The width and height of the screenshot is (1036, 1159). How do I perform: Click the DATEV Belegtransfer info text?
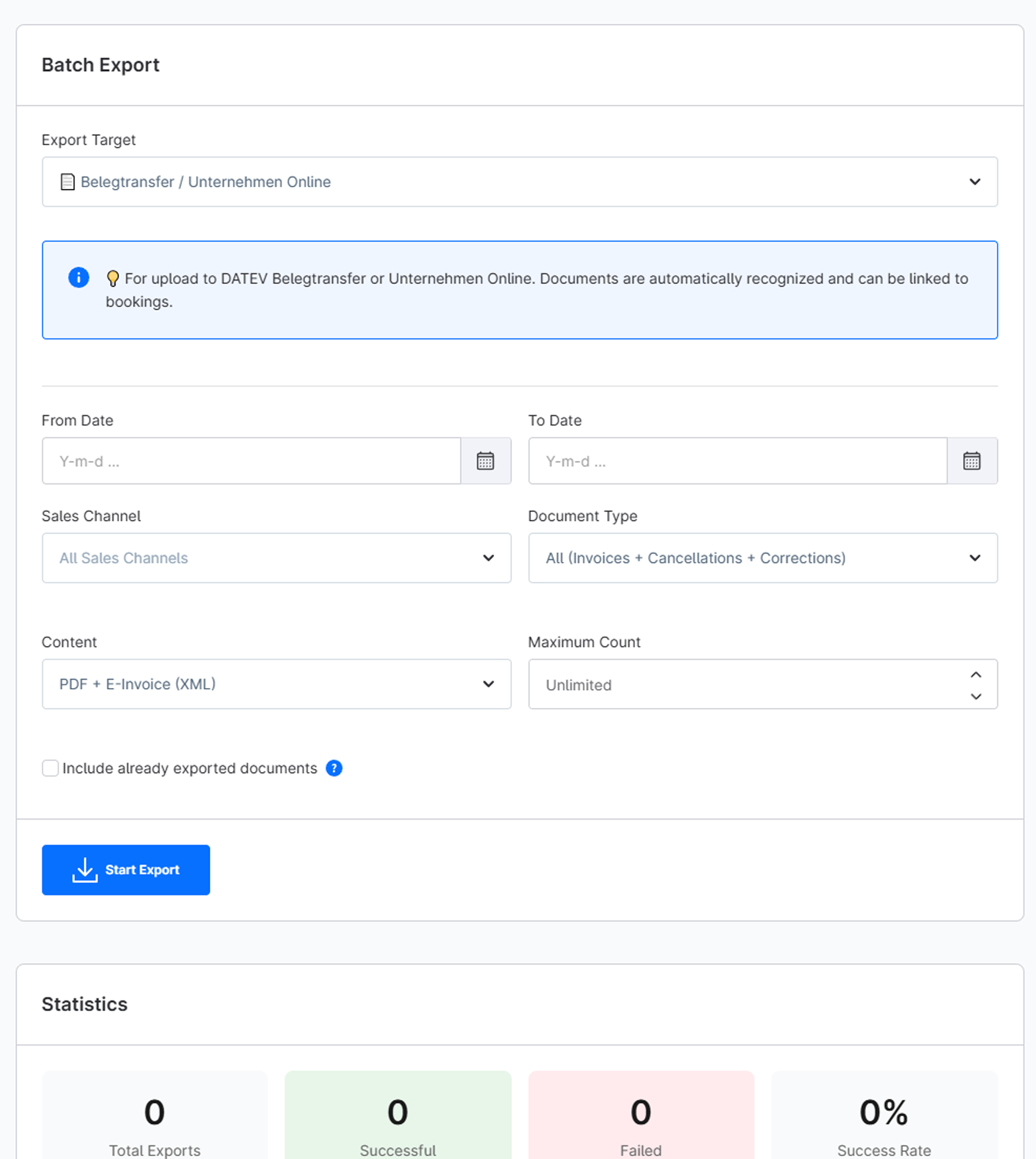pyautogui.click(x=537, y=290)
